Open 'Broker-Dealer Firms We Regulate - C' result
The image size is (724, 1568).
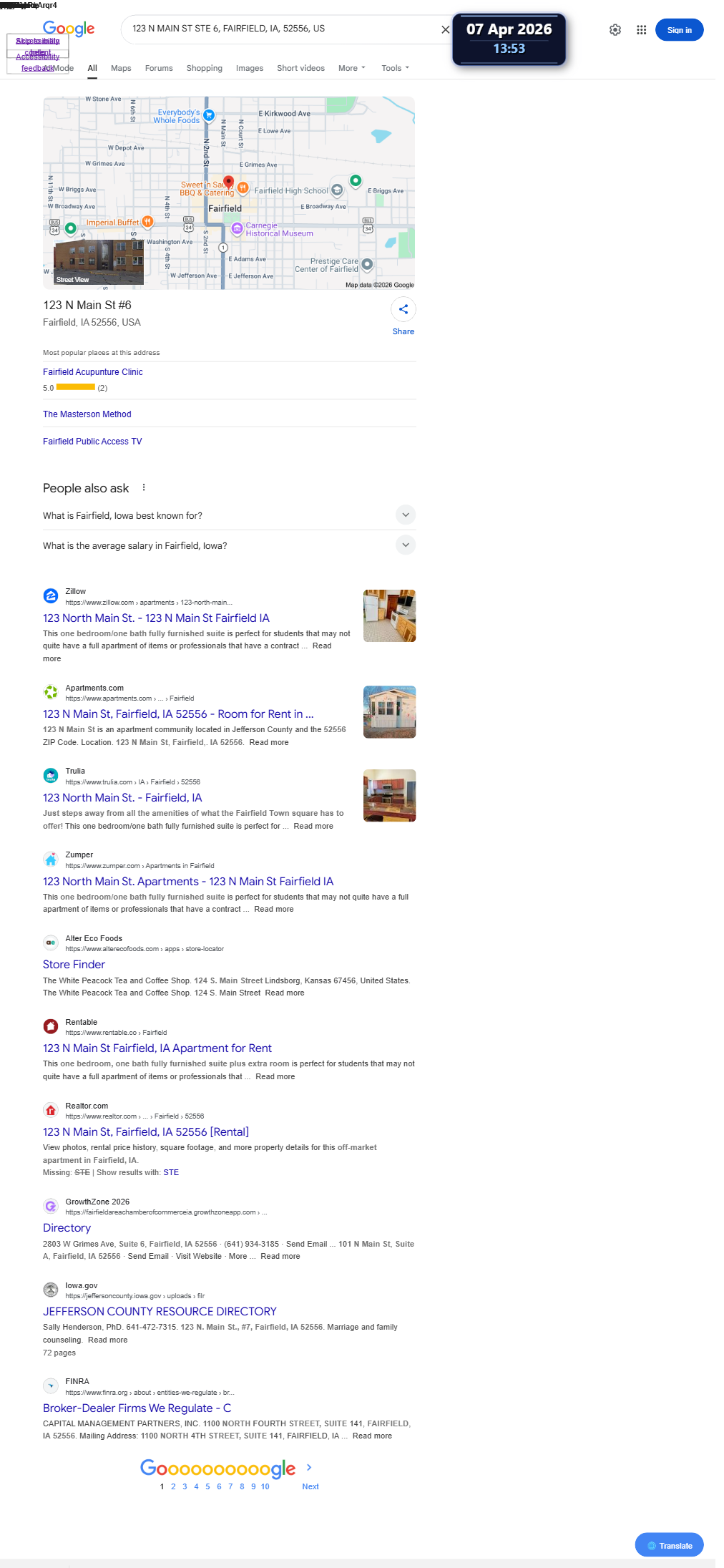pos(137,1408)
